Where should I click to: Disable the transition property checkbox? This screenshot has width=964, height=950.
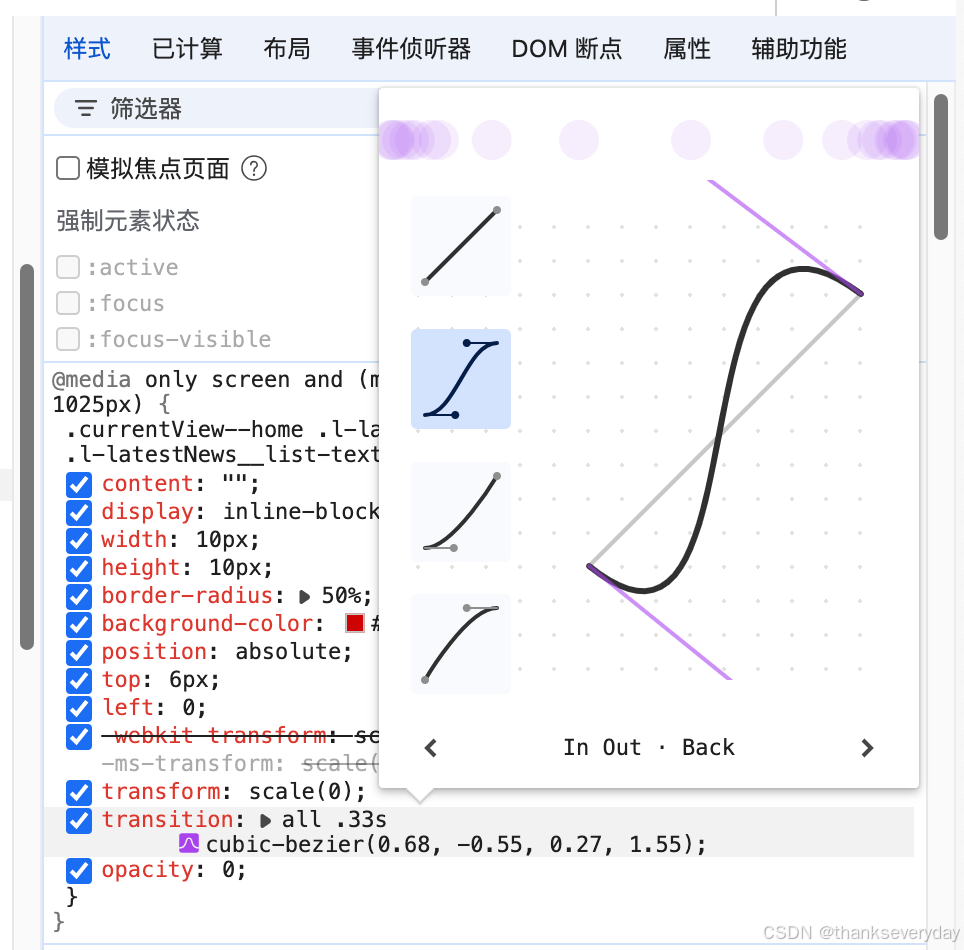click(x=79, y=820)
